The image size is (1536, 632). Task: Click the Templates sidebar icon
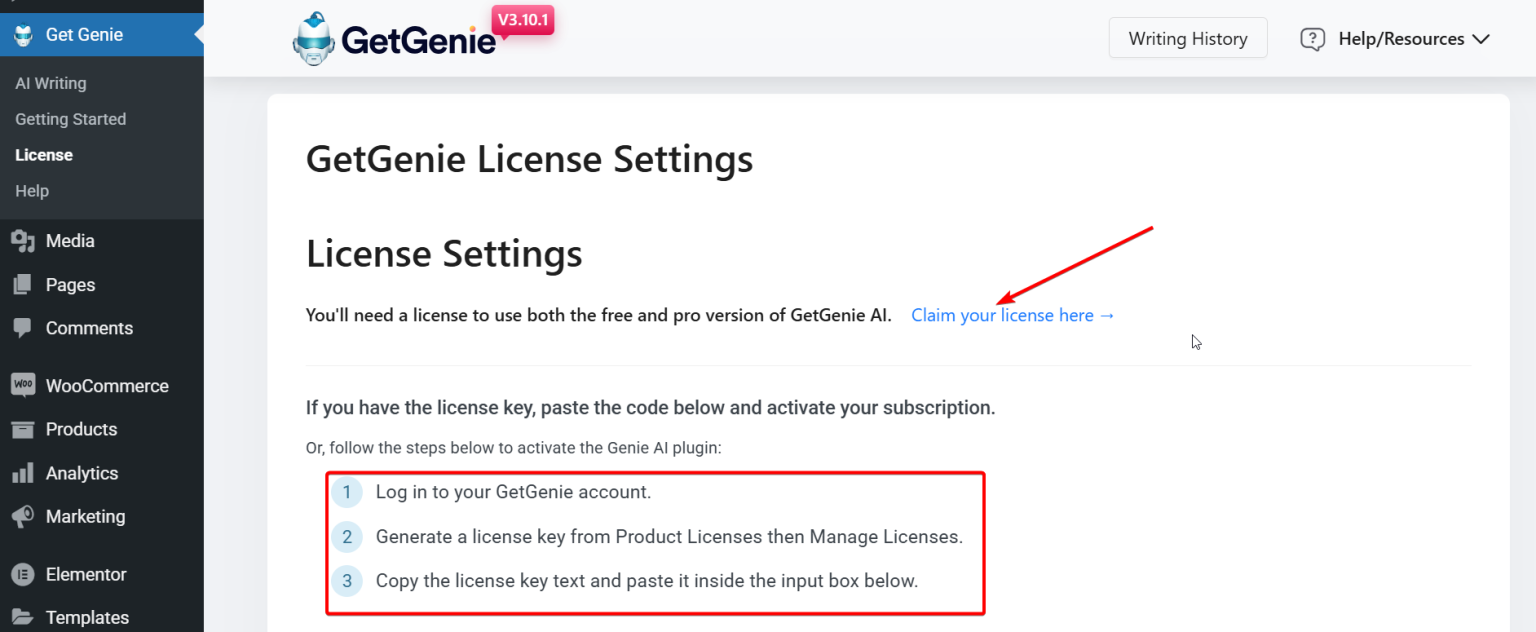24,616
